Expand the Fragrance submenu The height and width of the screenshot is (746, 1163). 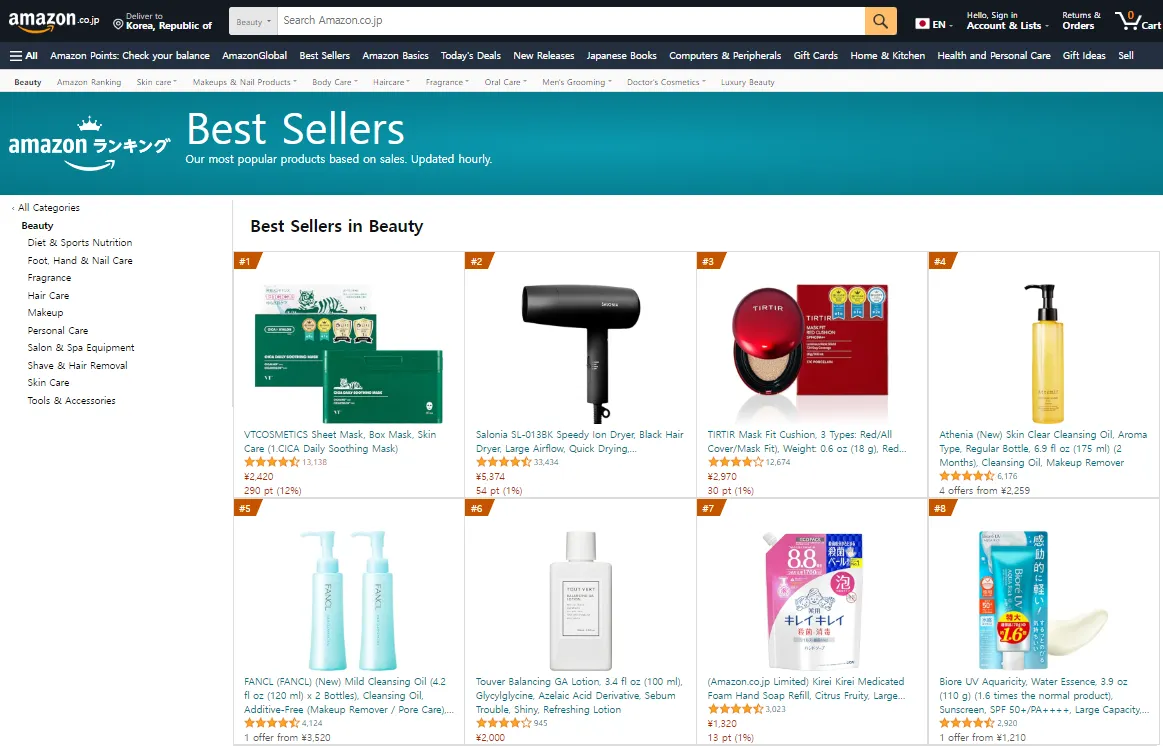point(447,82)
